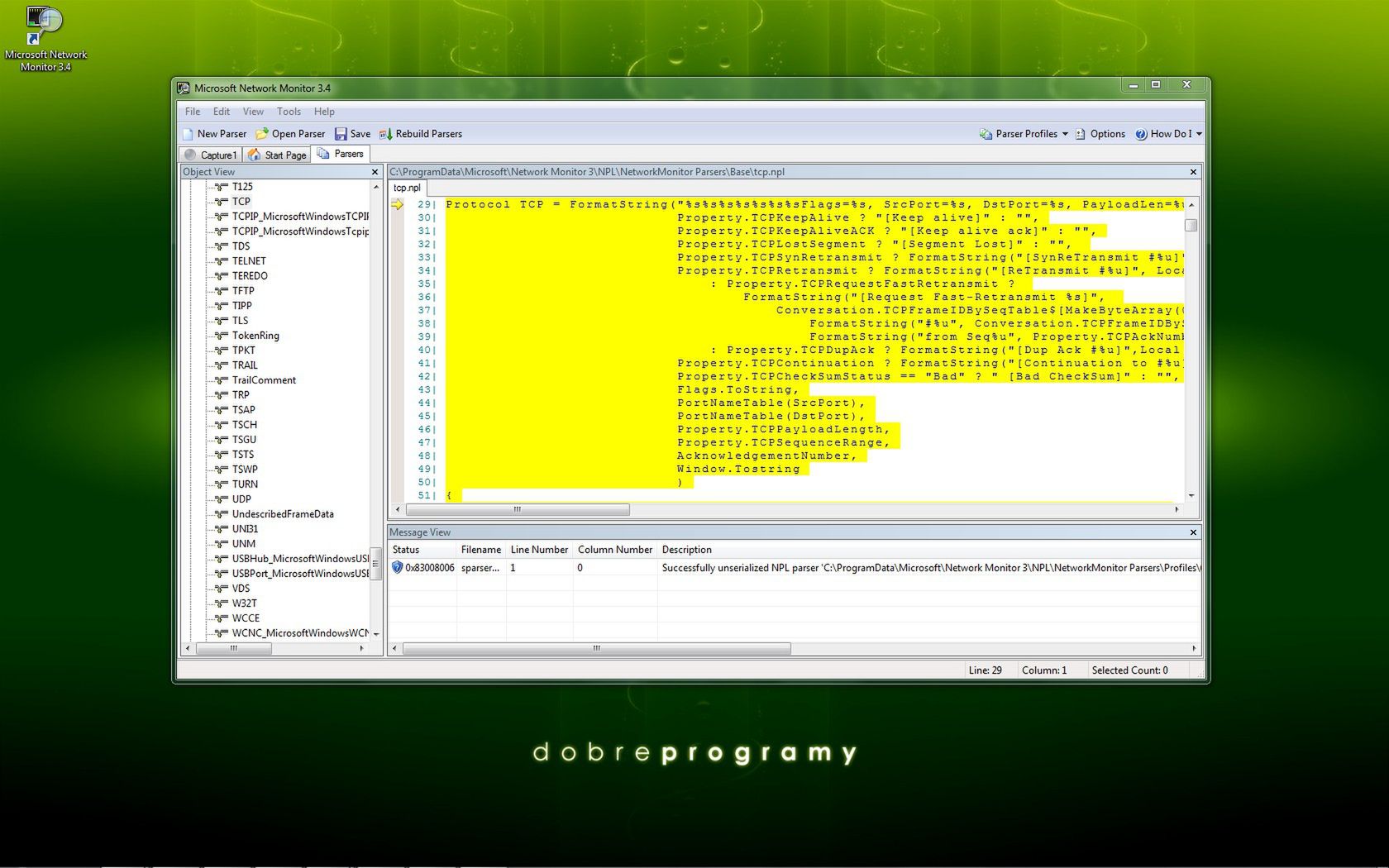Select the TEREDO protocol icon
Viewport: 1389px width, 868px height.
[222, 276]
